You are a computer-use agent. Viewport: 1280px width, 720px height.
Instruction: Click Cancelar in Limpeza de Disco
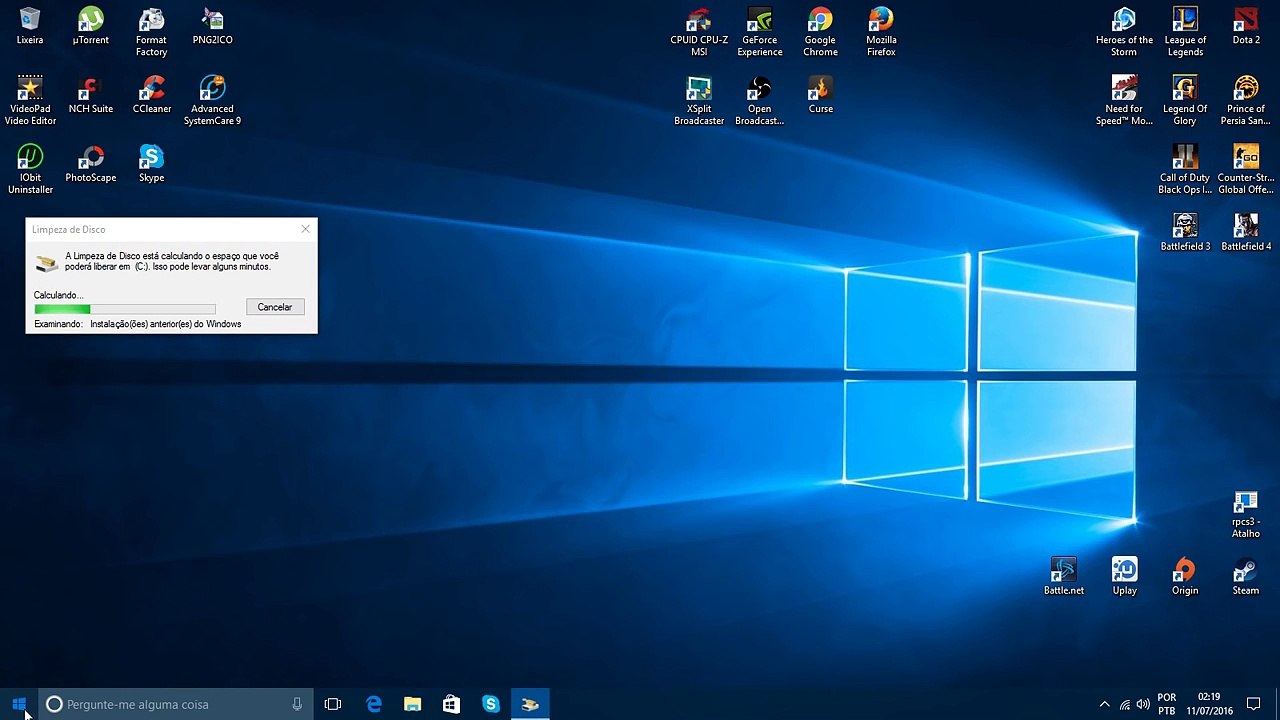coord(275,307)
